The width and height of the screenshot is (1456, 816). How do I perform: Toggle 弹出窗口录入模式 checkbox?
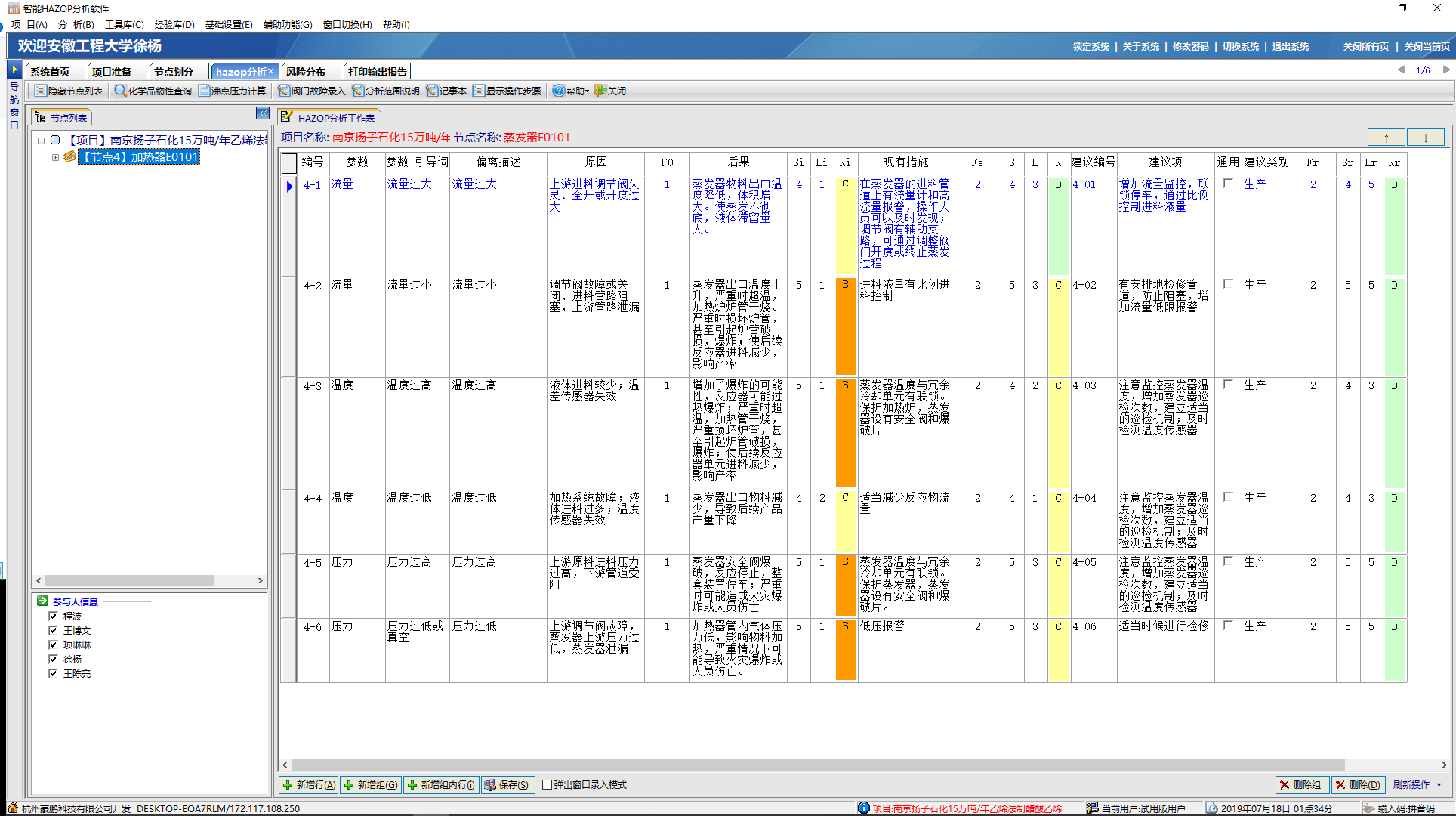(x=548, y=785)
